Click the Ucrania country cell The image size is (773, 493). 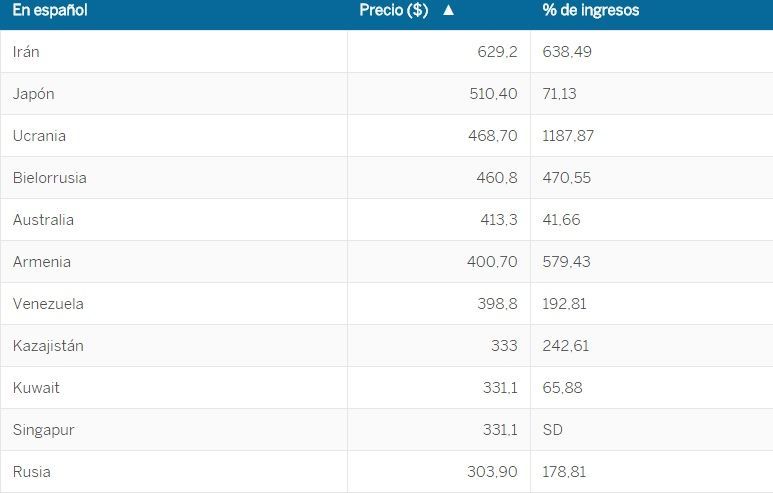[x=39, y=136]
